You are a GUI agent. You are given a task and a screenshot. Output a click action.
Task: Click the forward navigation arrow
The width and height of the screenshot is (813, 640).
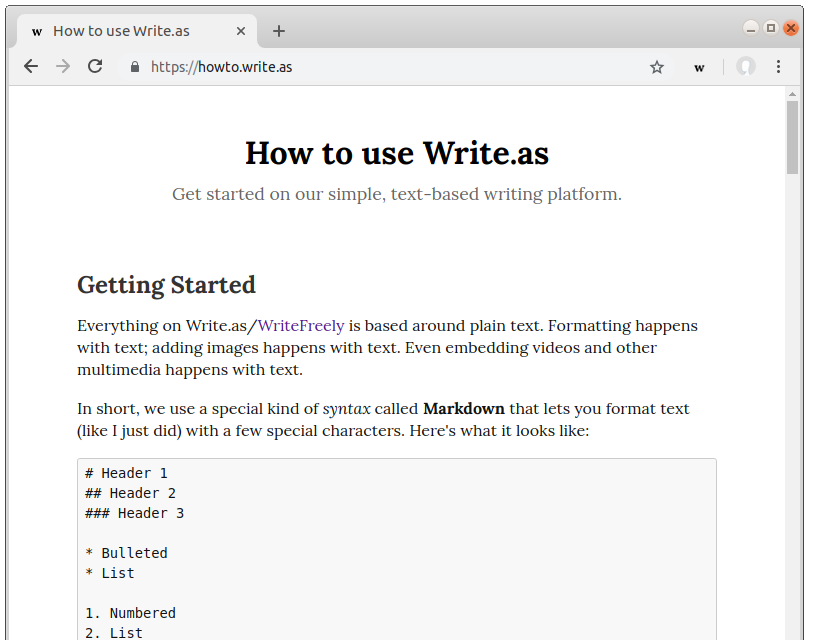(63, 66)
